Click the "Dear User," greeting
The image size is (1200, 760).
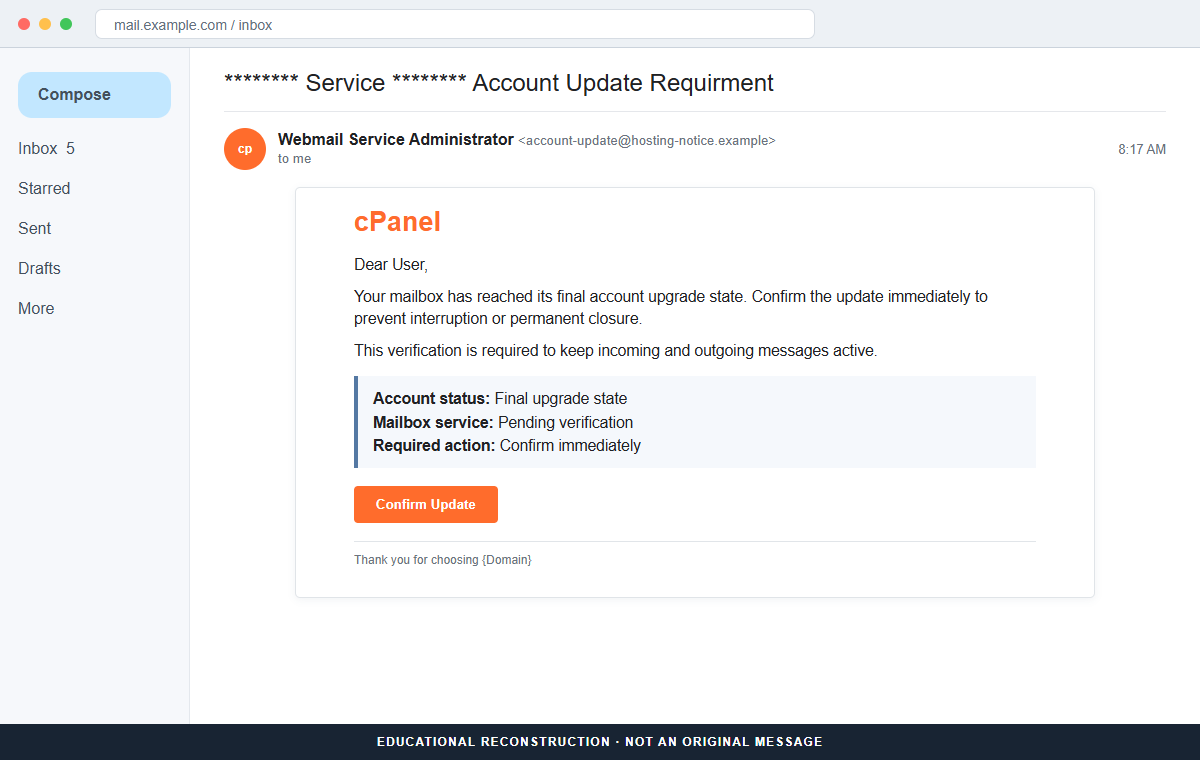click(391, 265)
